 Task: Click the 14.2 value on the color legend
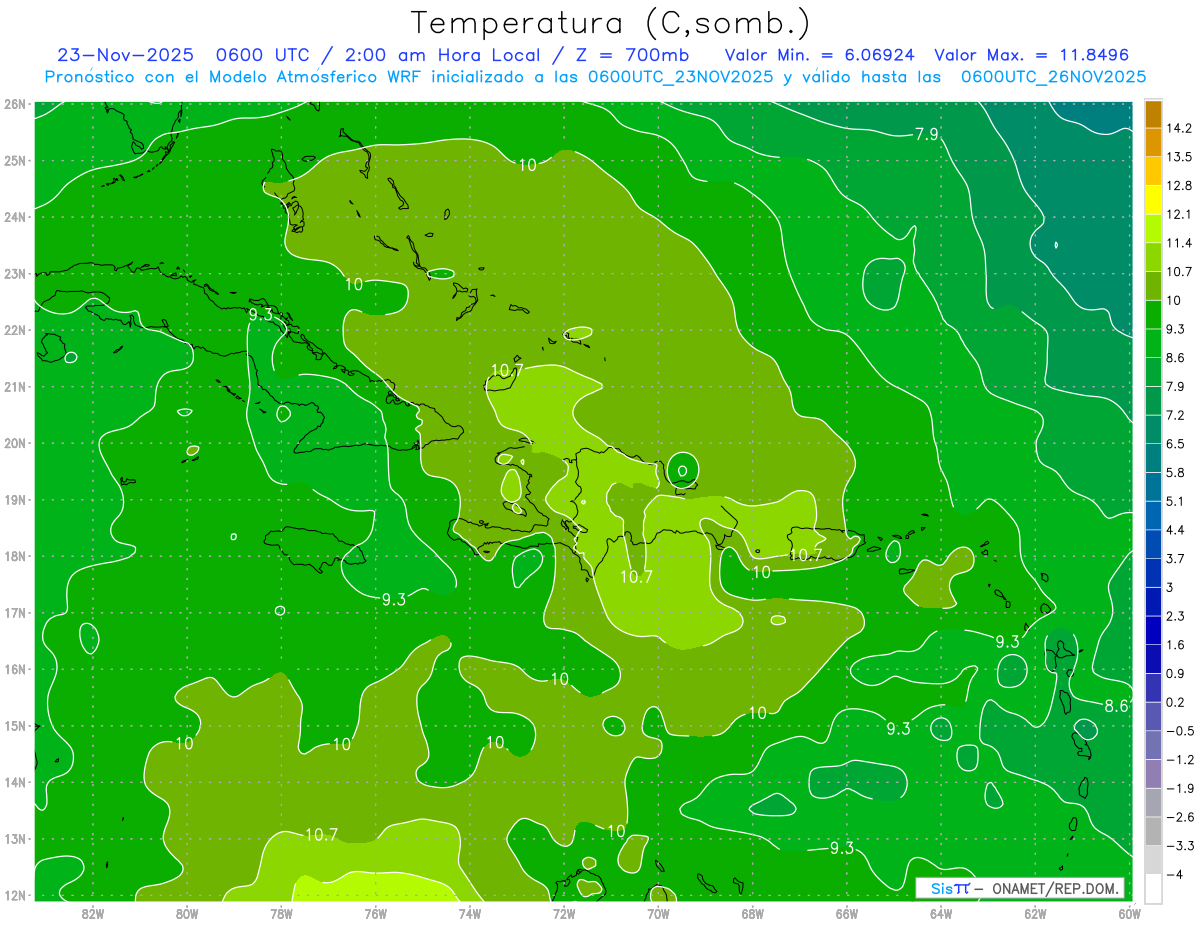point(1179,128)
